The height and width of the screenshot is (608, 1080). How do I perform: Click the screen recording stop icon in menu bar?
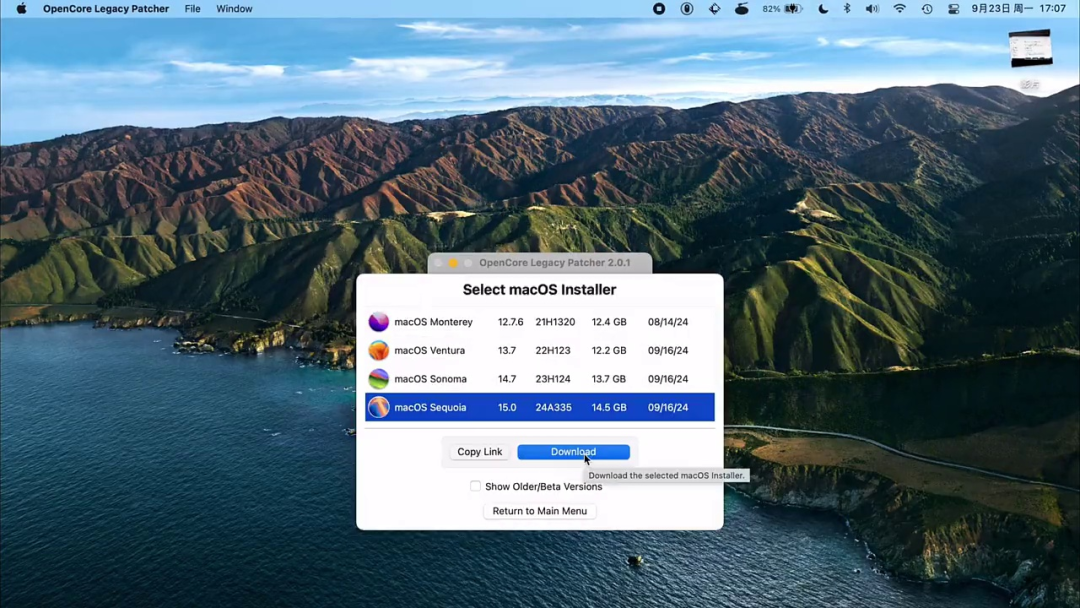click(658, 9)
